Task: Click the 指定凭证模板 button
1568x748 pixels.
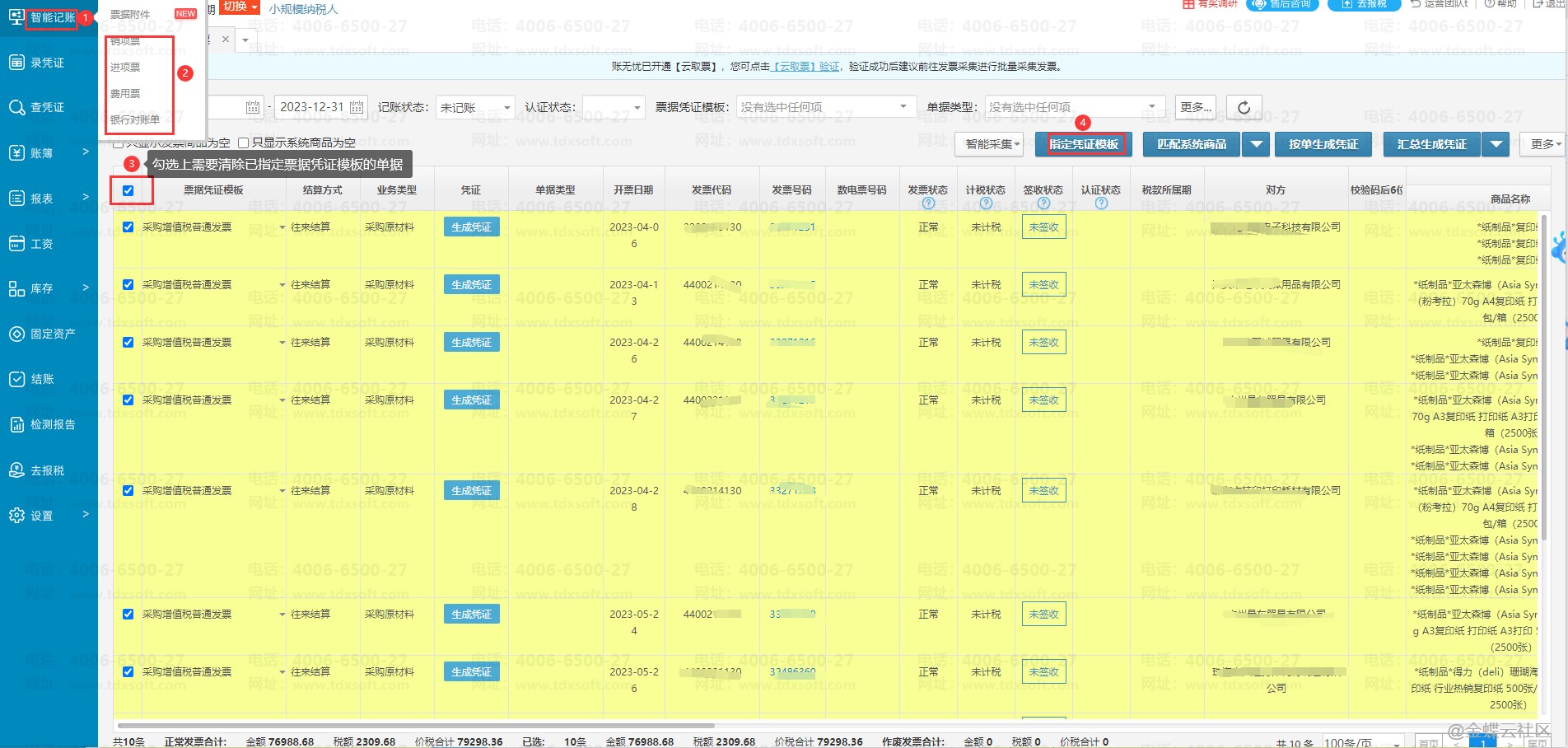Action: 1083,144
